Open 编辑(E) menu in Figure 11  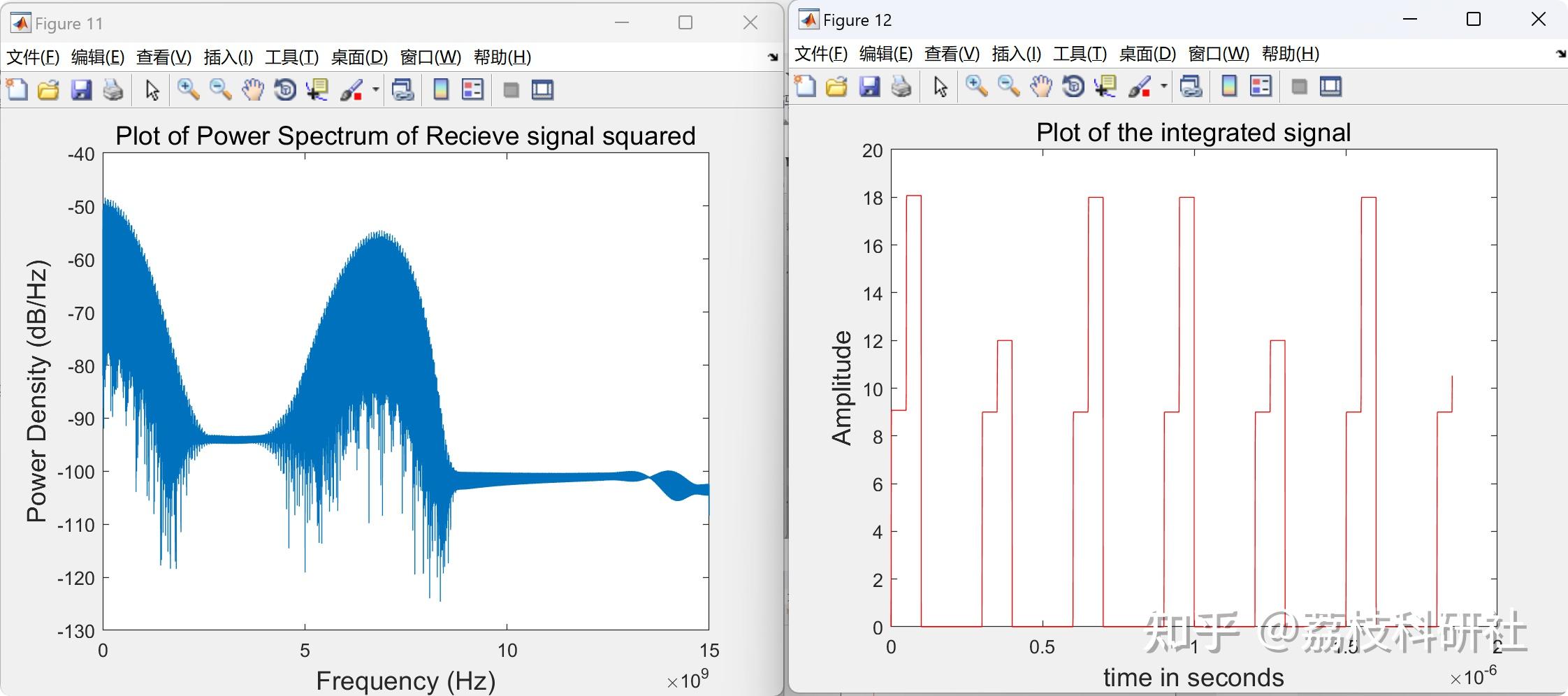(x=98, y=57)
